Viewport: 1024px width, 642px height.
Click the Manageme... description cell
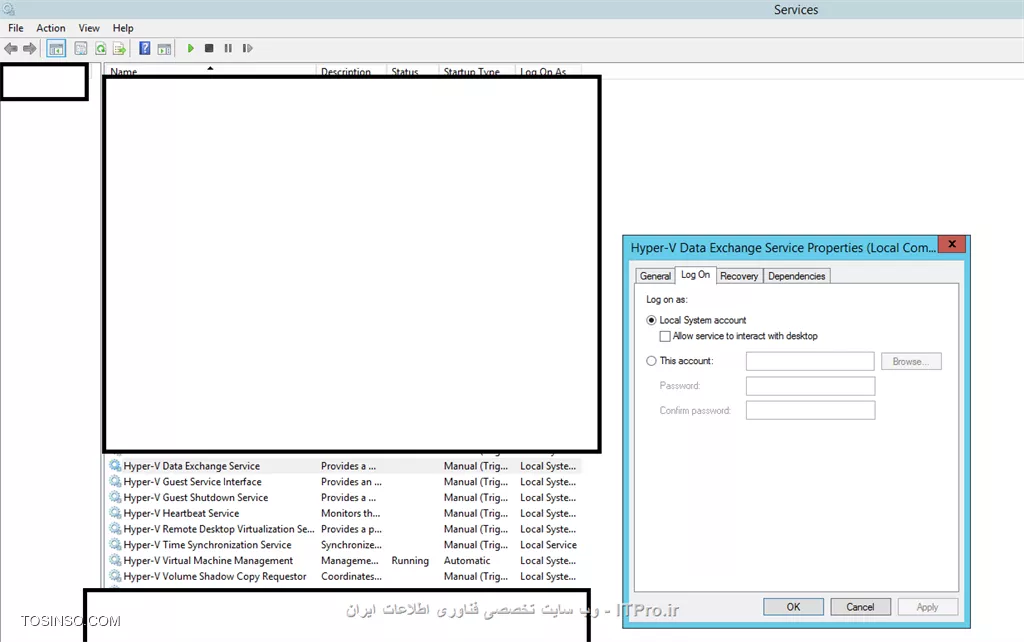click(x=349, y=560)
